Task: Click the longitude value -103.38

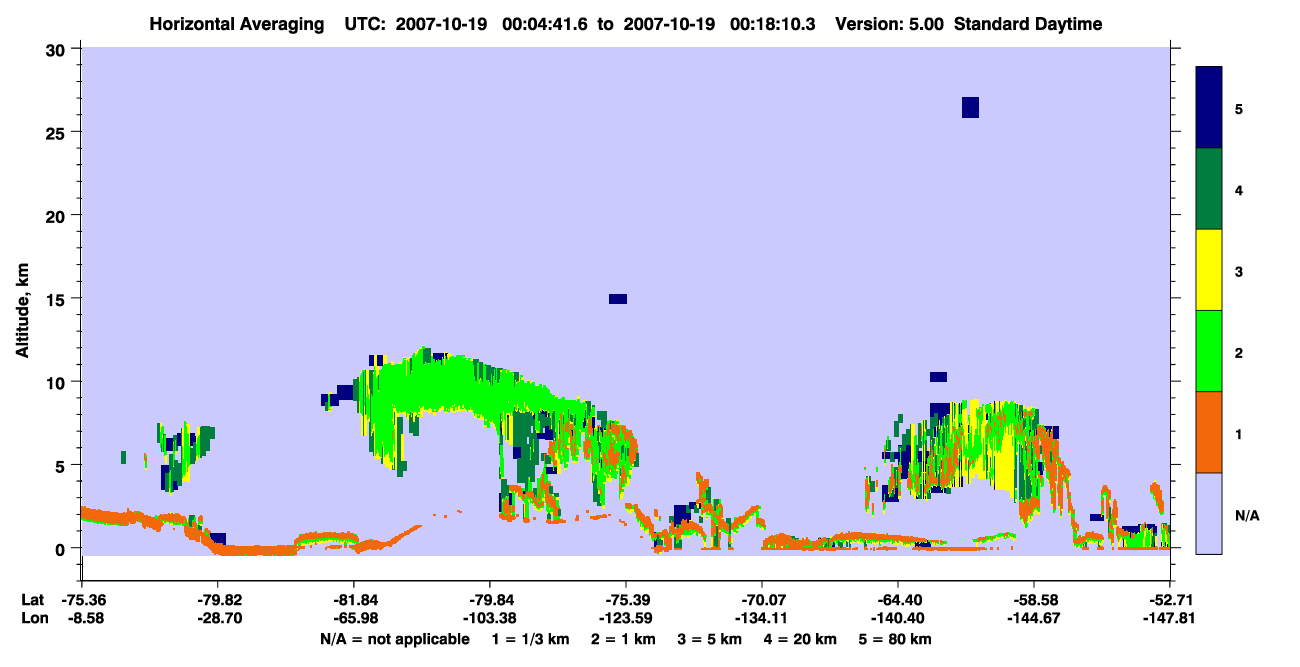Action: tap(489, 618)
